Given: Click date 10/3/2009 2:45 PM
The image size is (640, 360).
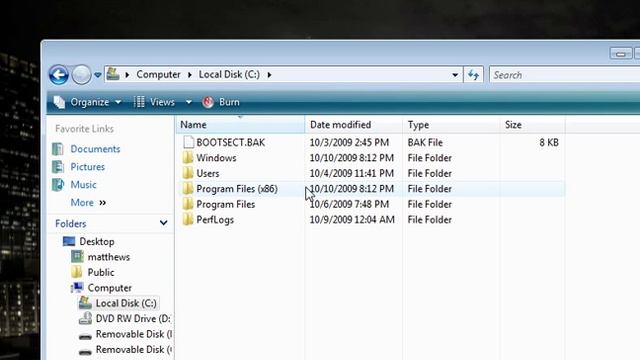Looking at the screenshot, I should [x=349, y=142].
